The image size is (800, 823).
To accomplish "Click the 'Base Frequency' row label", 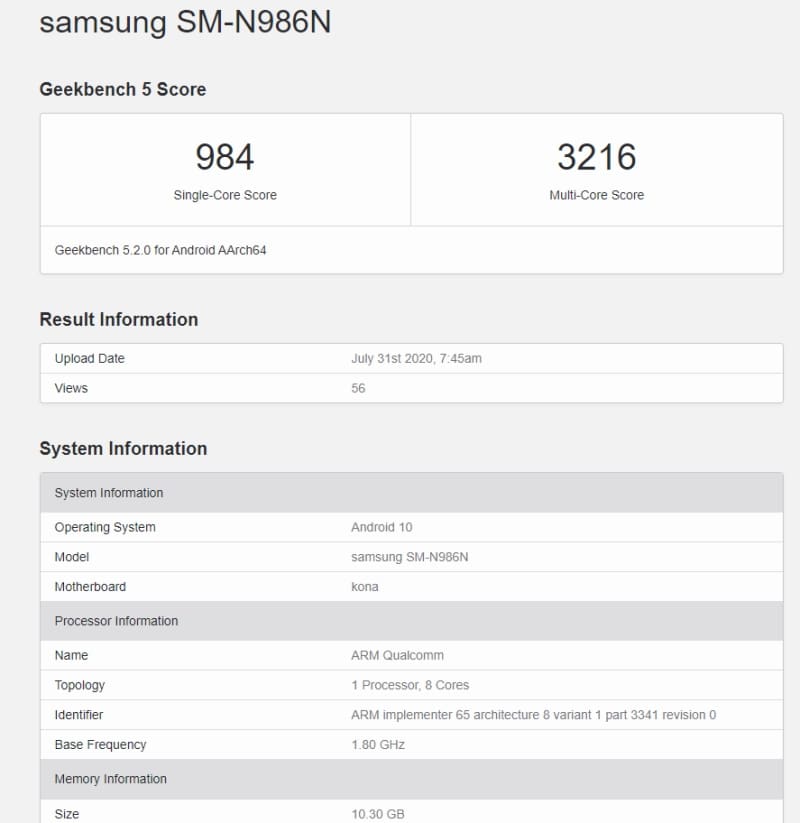I will click(100, 745).
